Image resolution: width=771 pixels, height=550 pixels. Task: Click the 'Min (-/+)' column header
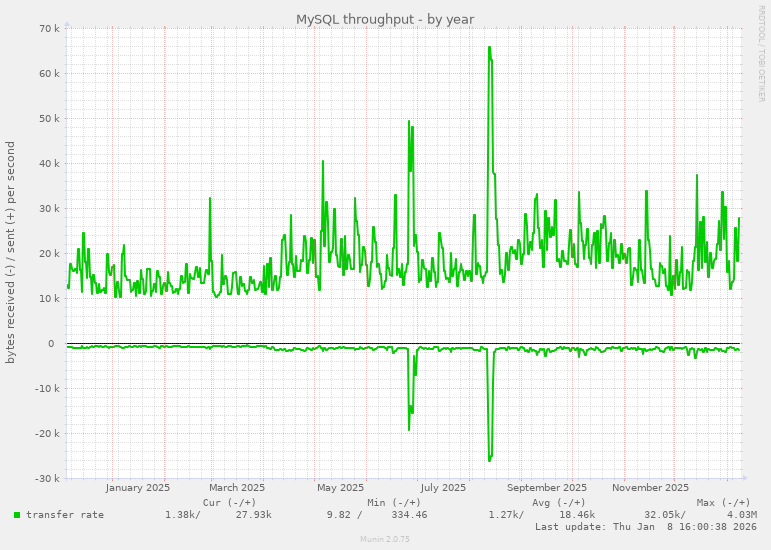394,503
